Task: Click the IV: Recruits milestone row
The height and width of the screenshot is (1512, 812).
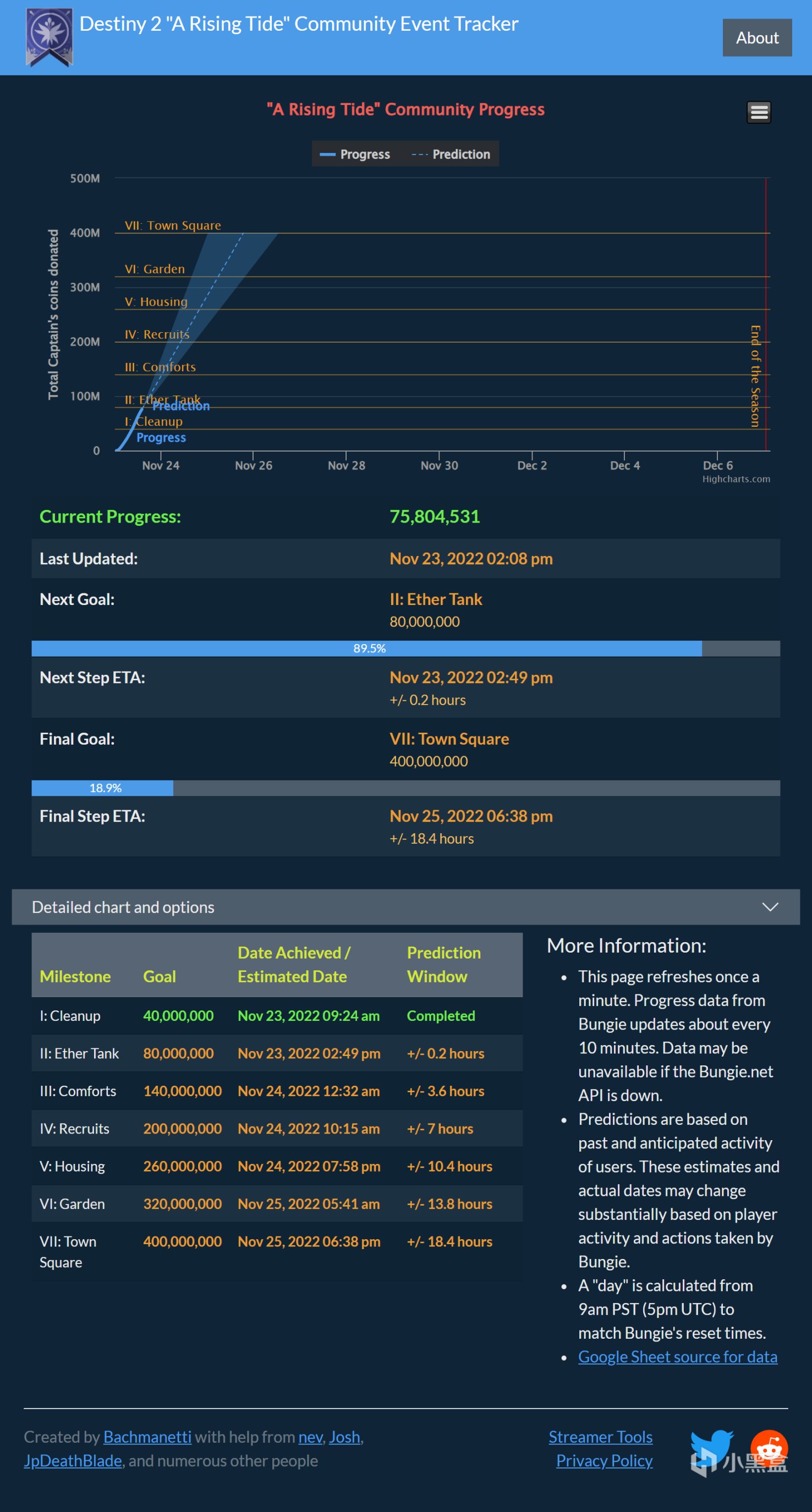Action: 277,1128
